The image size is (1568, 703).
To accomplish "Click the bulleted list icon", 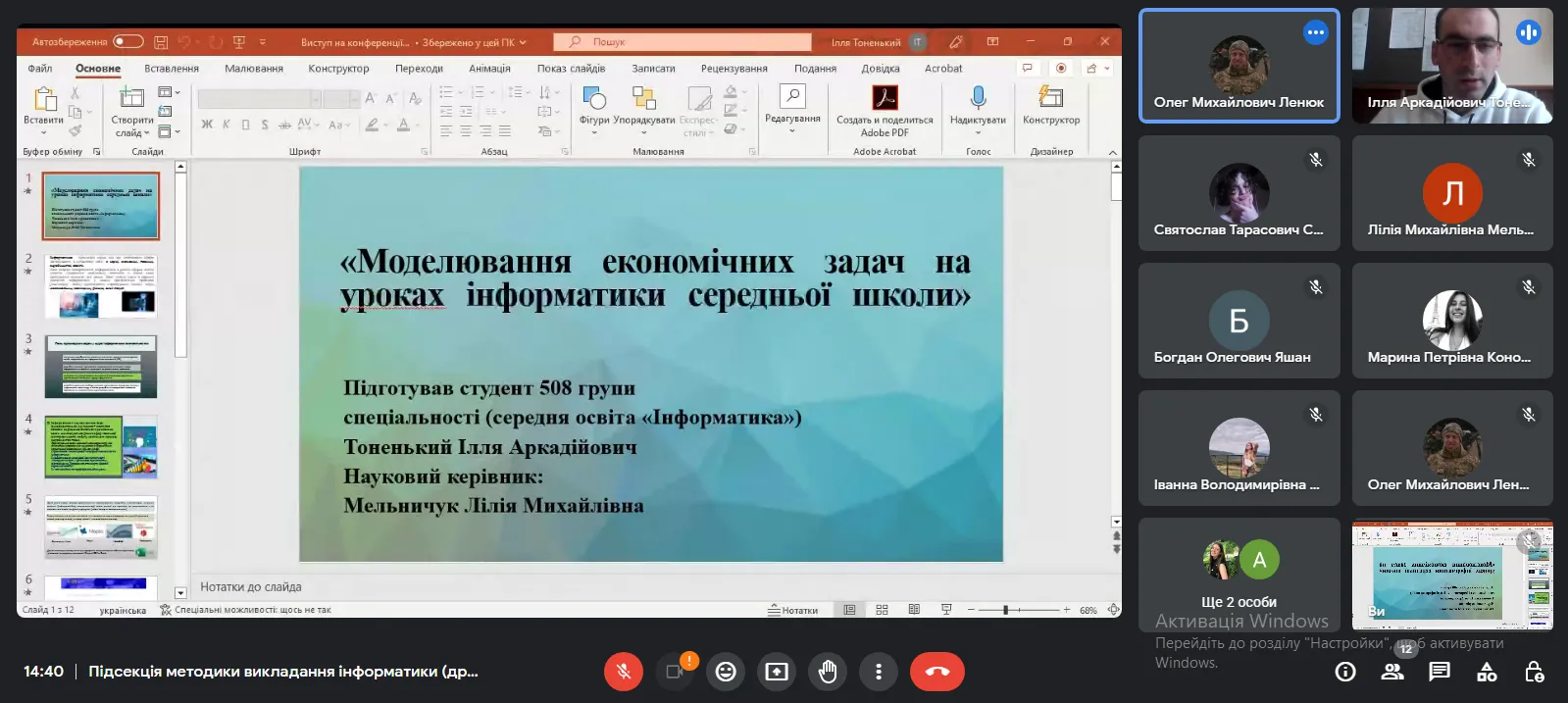I will tap(446, 92).
